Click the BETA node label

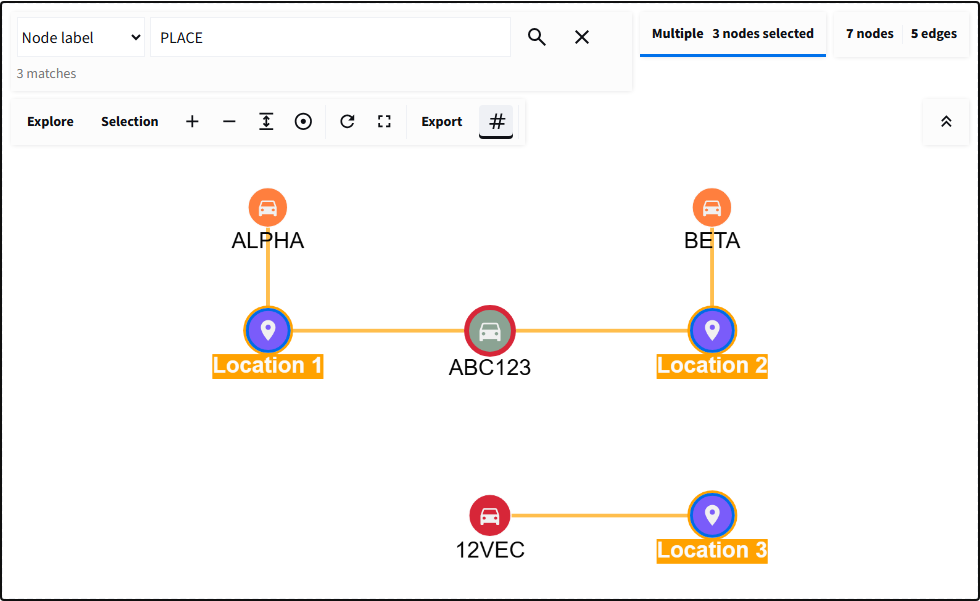coord(712,241)
